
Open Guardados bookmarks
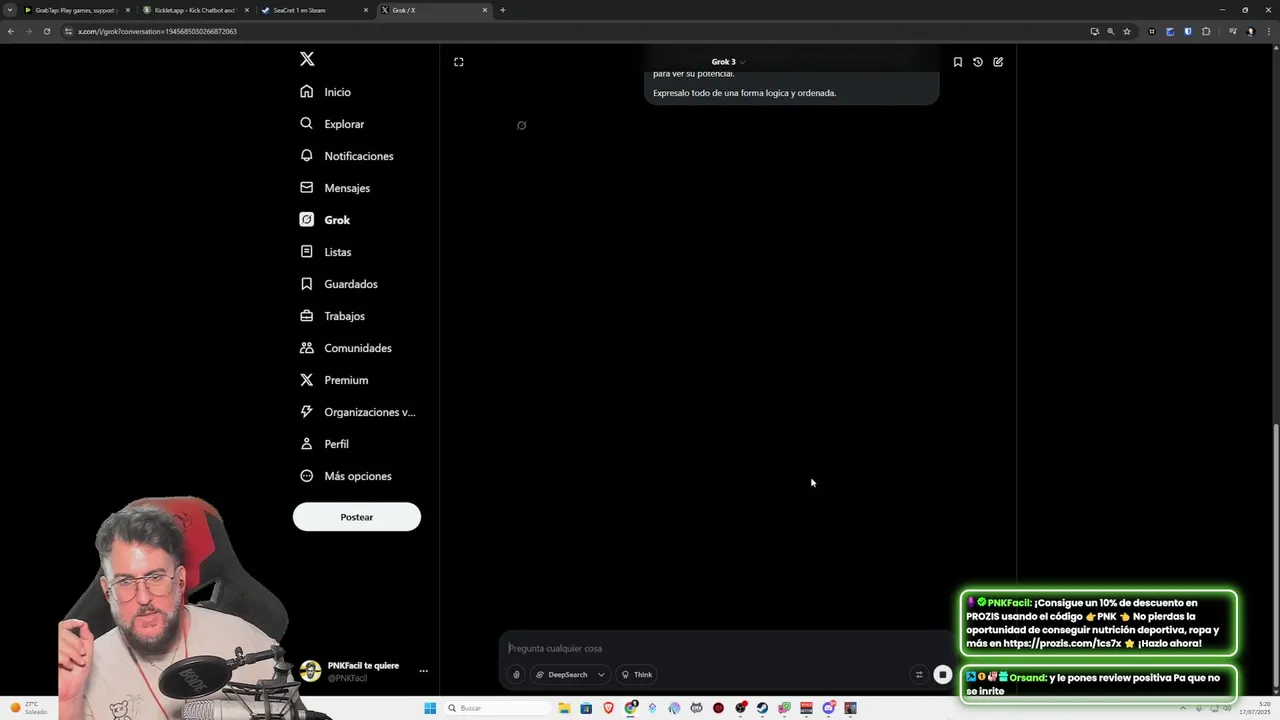click(x=338, y=284)
